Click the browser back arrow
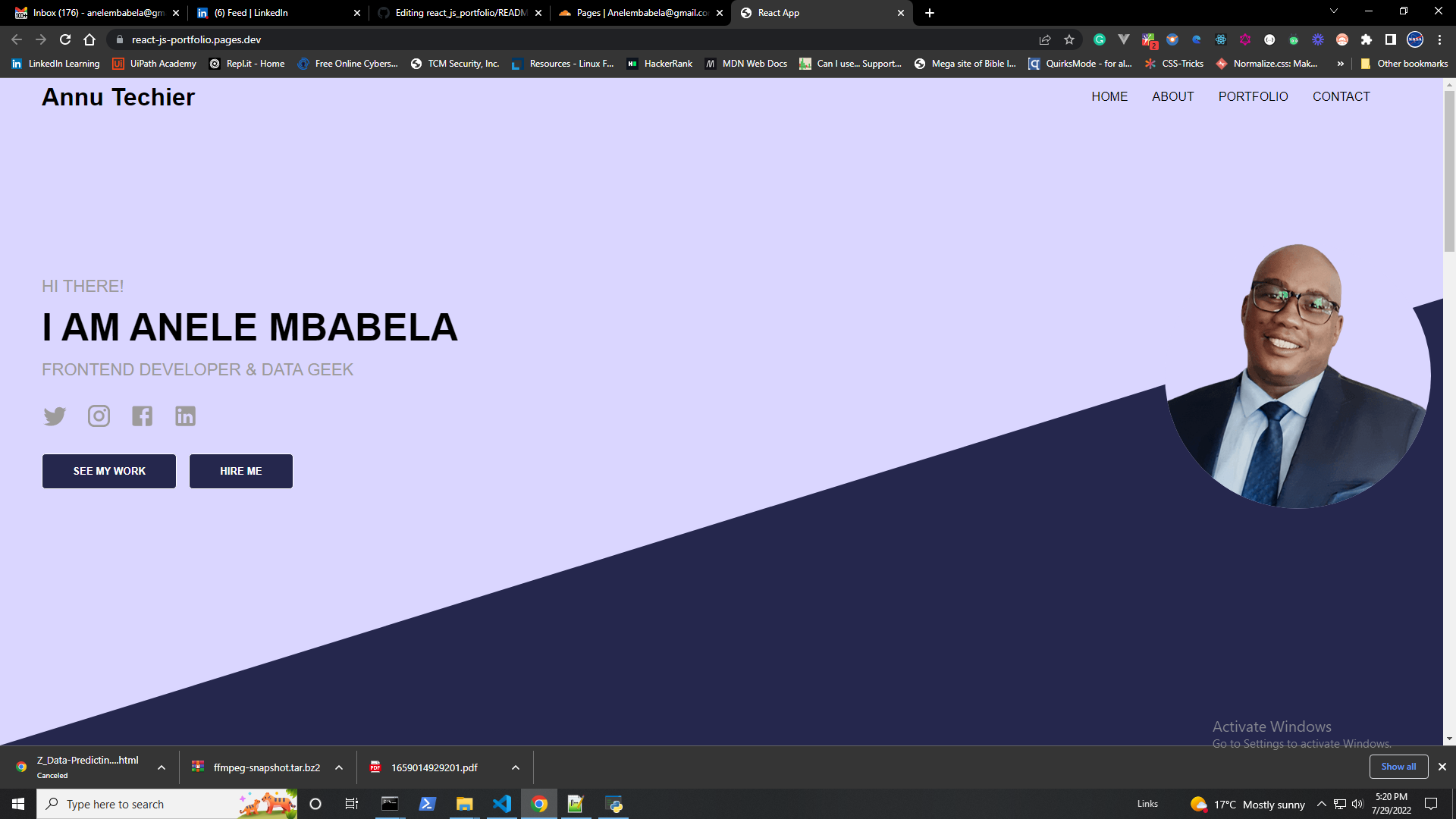Viewport: 1456px width, 819px height. [15, 39]
